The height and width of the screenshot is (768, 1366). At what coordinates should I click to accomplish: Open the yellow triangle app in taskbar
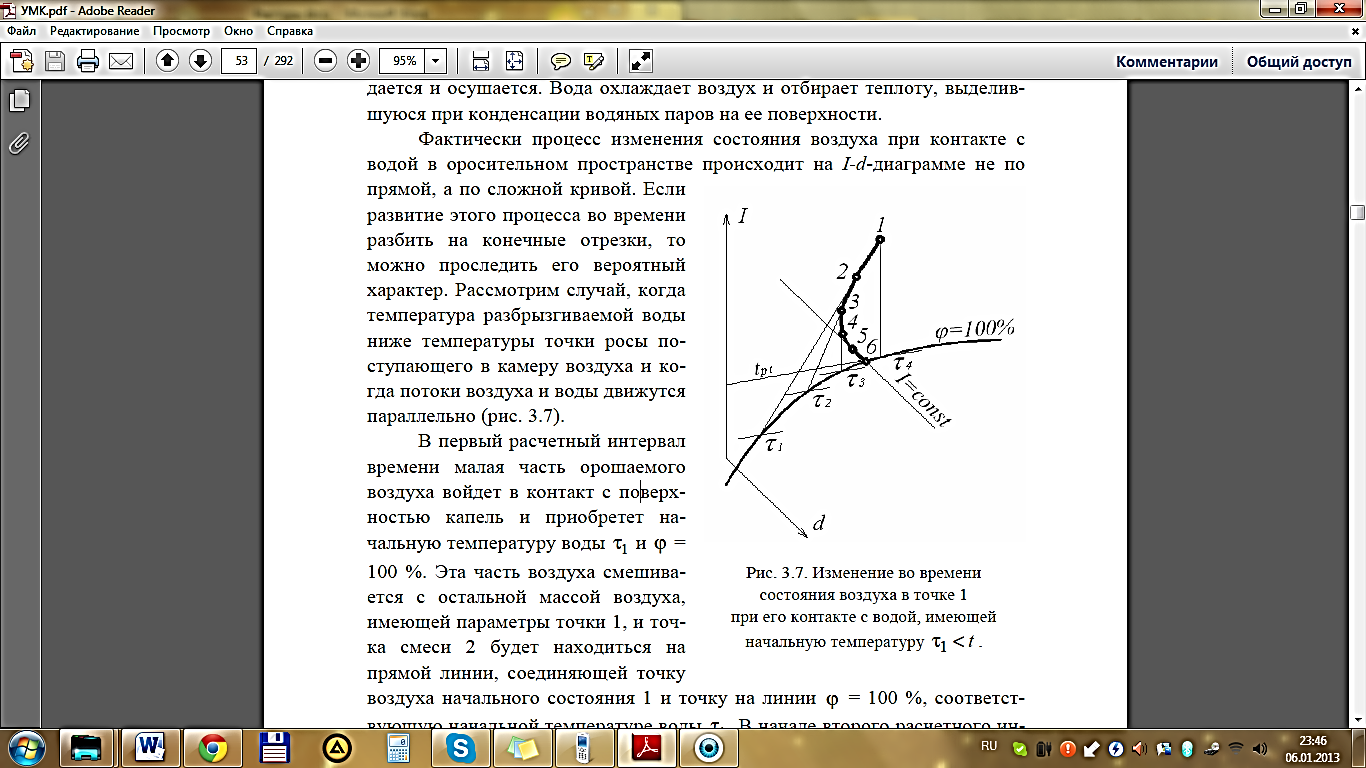(336, 747)
